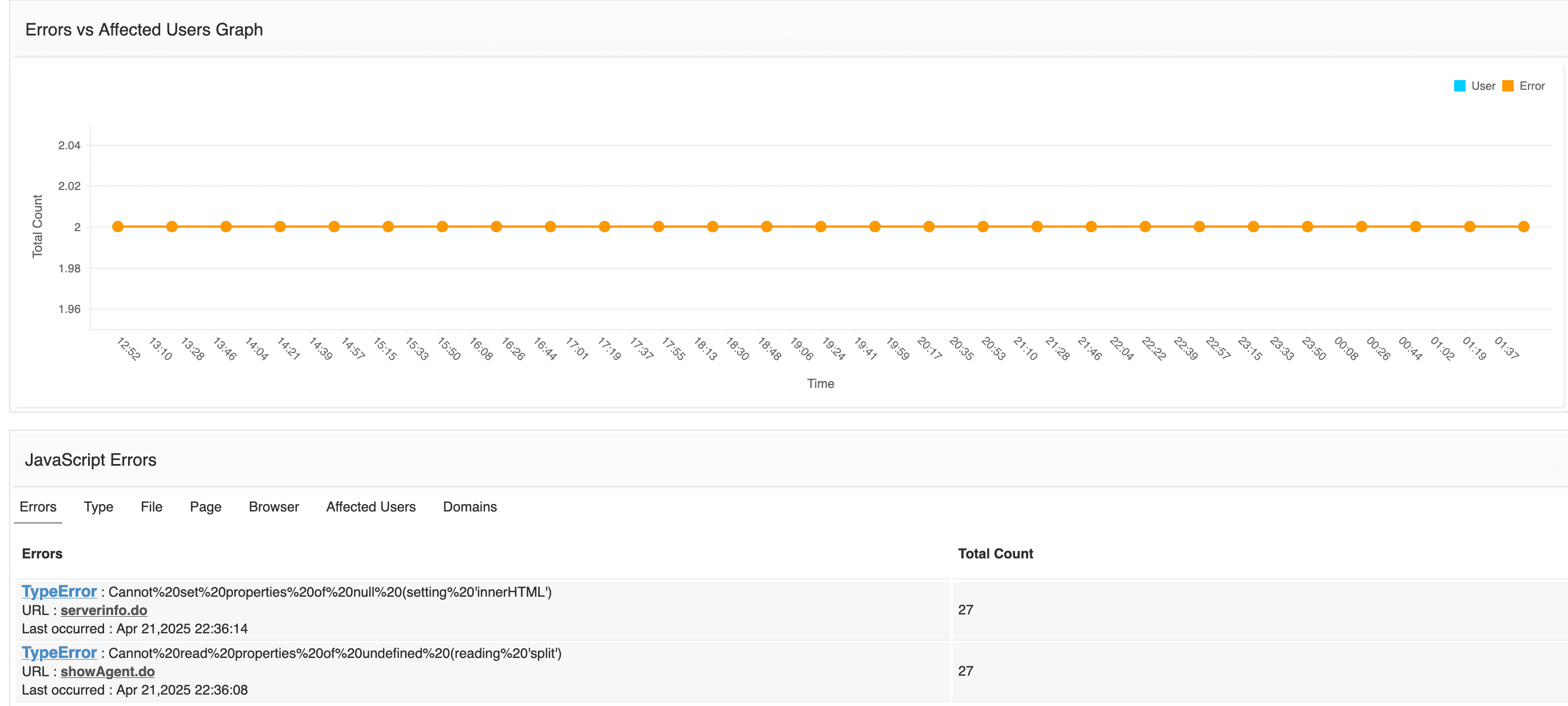Click the 27 count of the serverinfo.do row
Viewport: 1568px width, 706px height.
point(965,610)
